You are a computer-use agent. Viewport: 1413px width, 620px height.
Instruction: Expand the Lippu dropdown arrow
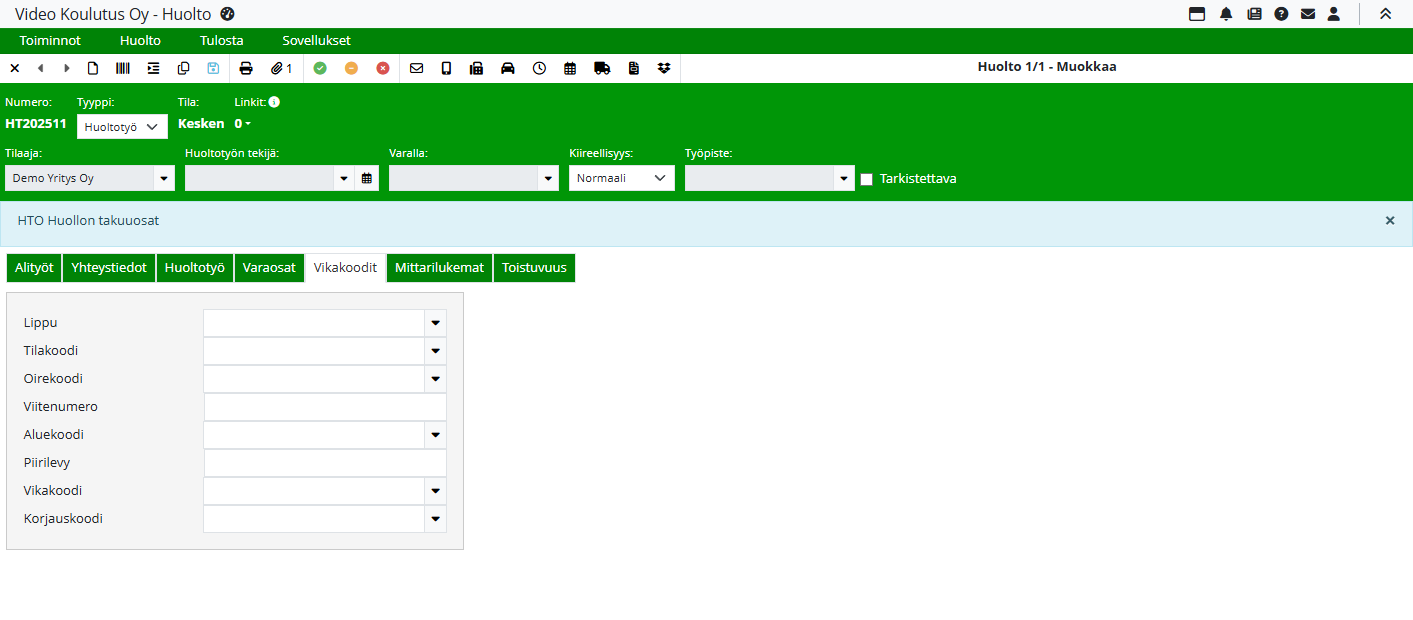(435, 323)
